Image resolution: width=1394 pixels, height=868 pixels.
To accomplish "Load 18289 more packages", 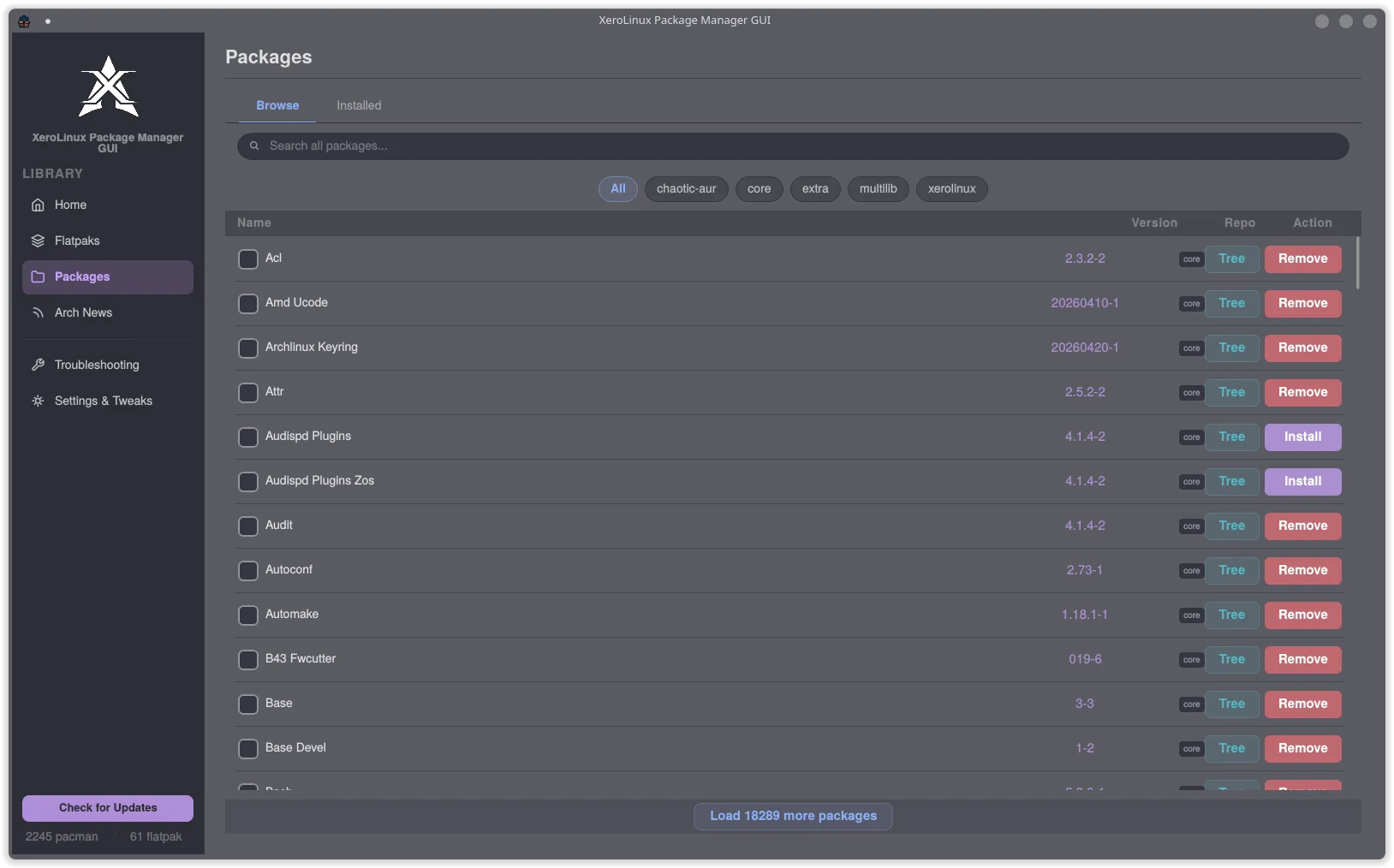I will click(x=793, y=816).
